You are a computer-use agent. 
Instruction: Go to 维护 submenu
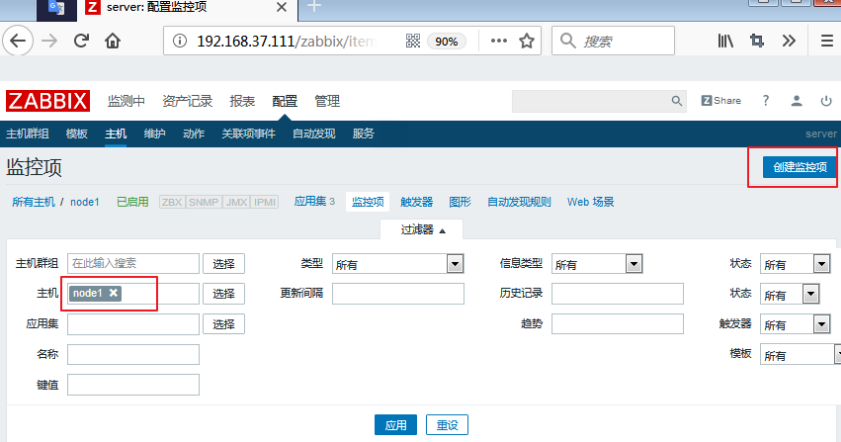(154, 134)
